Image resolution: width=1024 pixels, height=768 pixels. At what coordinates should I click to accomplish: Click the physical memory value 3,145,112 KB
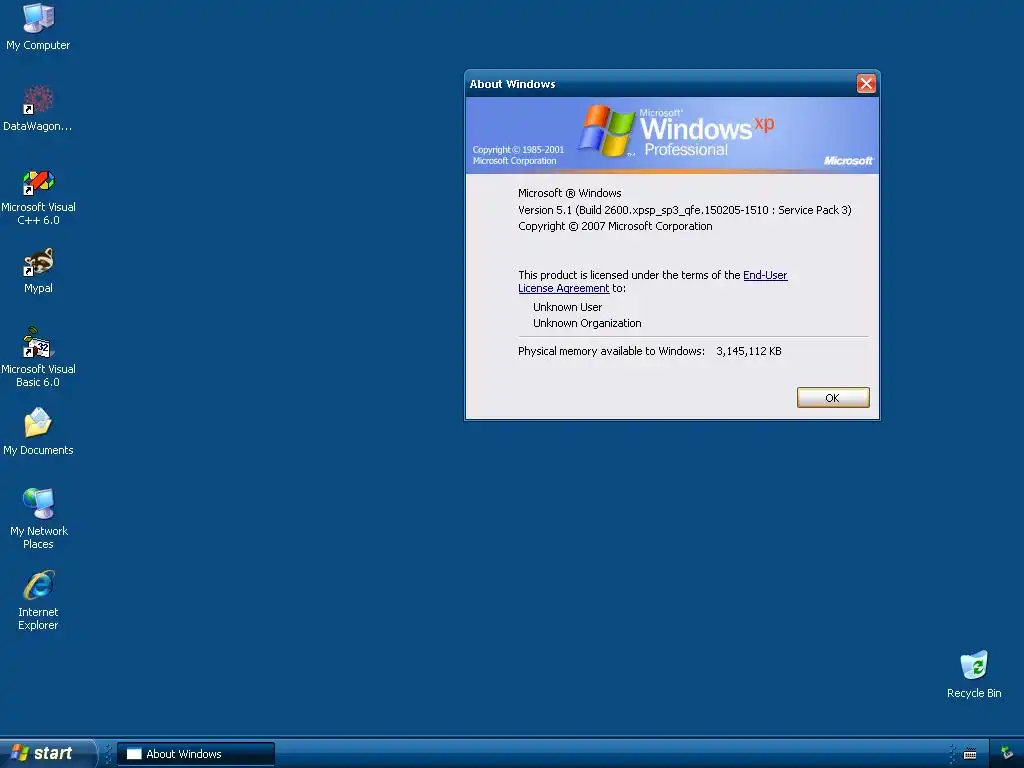point(748,351)
